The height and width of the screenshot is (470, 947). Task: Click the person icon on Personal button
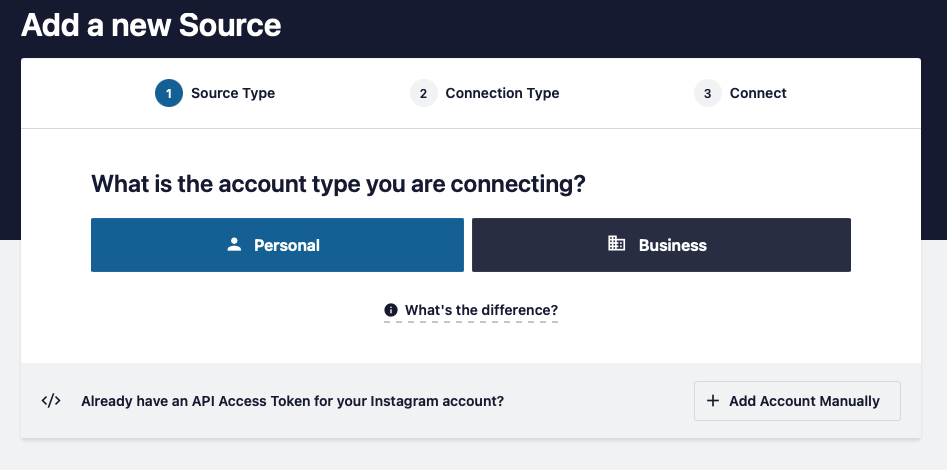[x=234, y=245]
